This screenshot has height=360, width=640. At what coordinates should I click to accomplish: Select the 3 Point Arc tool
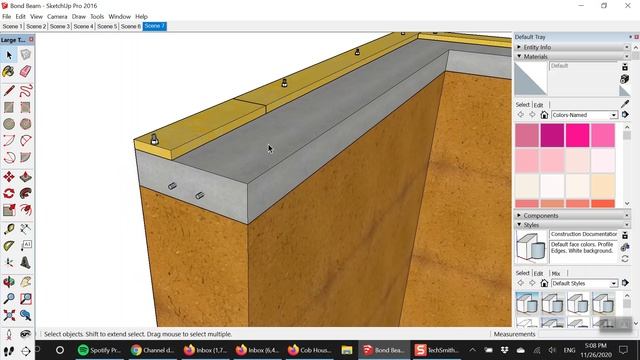9,158
